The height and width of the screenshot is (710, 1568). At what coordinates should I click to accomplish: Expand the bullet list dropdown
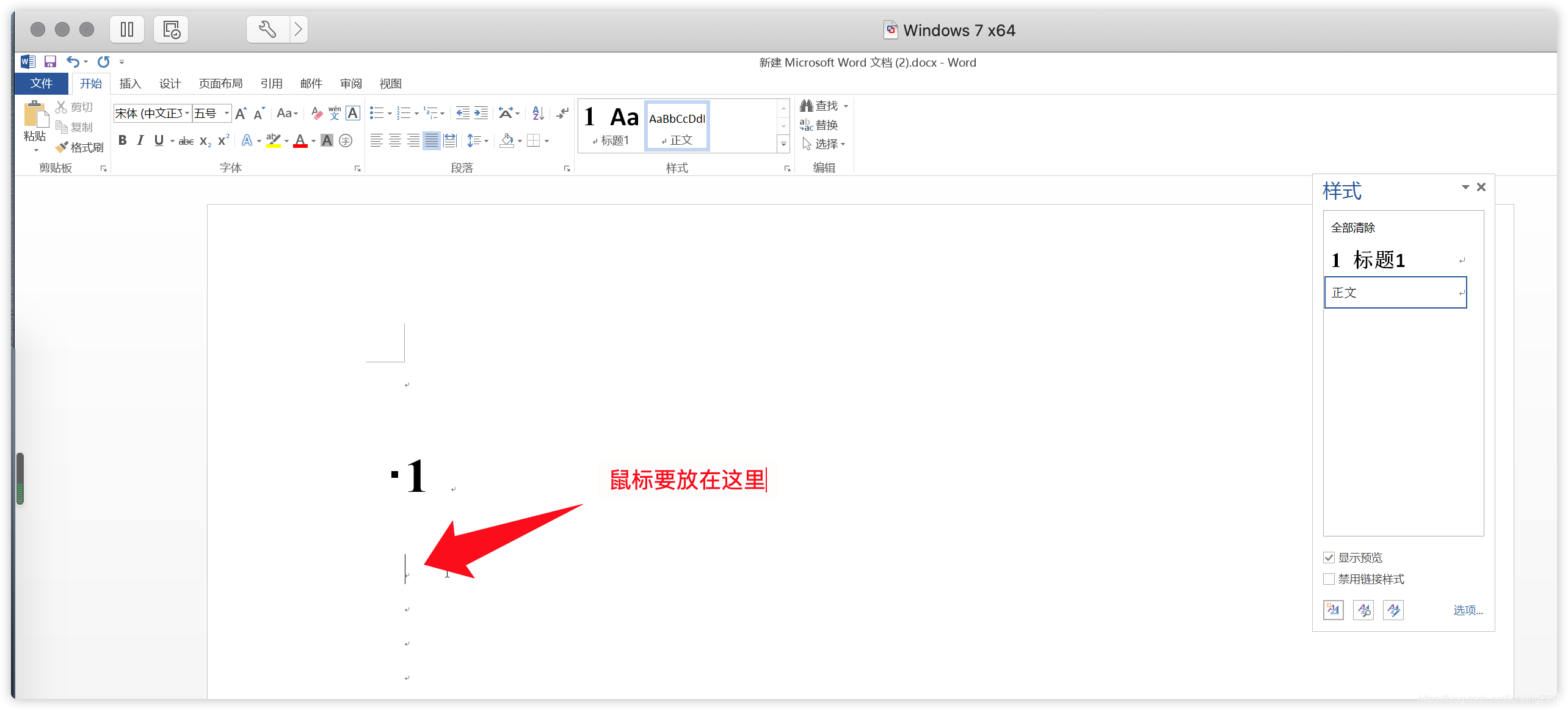tap(390, 114)
